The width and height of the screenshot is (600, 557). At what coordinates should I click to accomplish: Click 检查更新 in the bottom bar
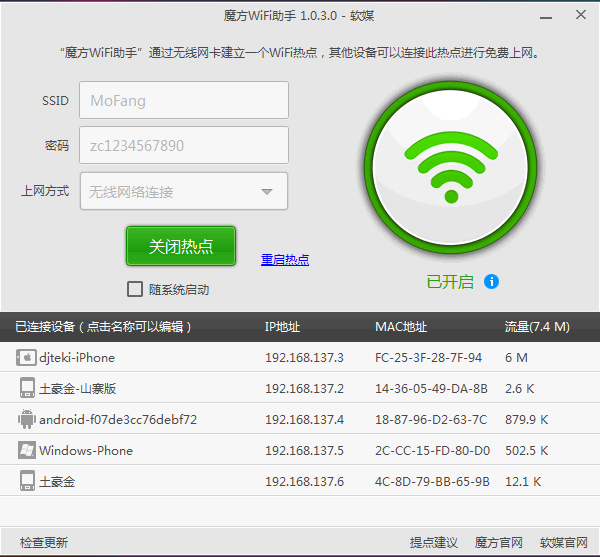tap(44, 542)
